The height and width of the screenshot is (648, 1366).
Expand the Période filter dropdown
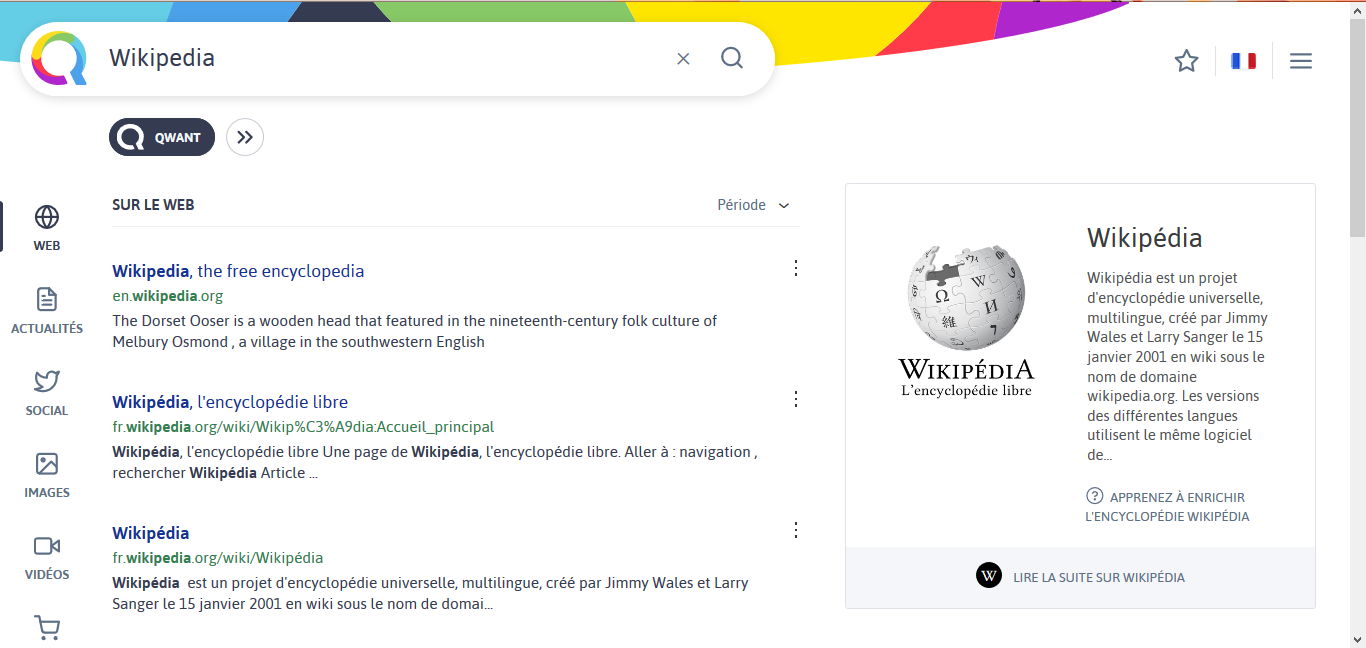pos(753,205)
